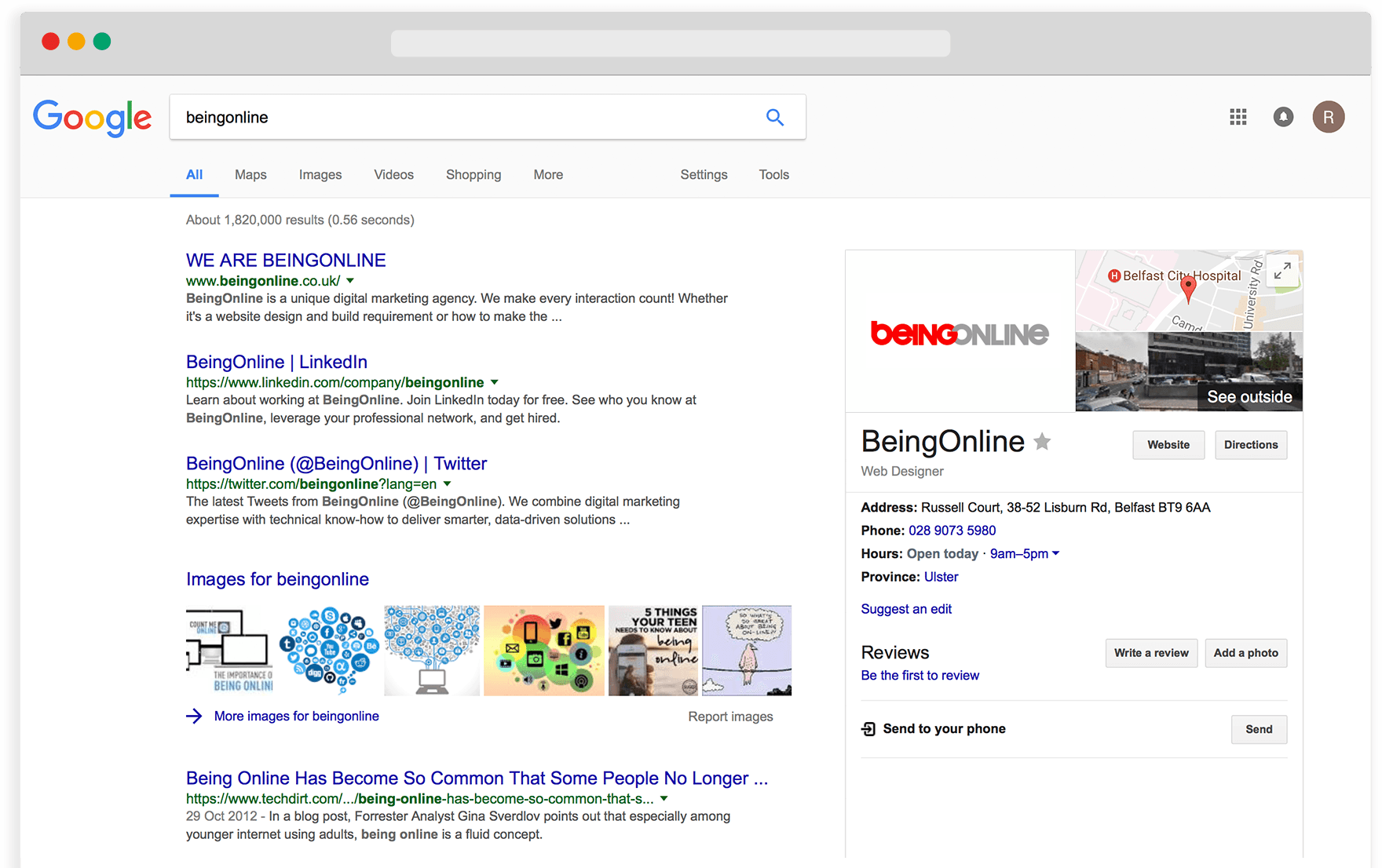The width and height of the screenshot is (1382, 868).
Task: Open dropdown arrow on the Twitter result URL
Action: click(x=447, y=484)
